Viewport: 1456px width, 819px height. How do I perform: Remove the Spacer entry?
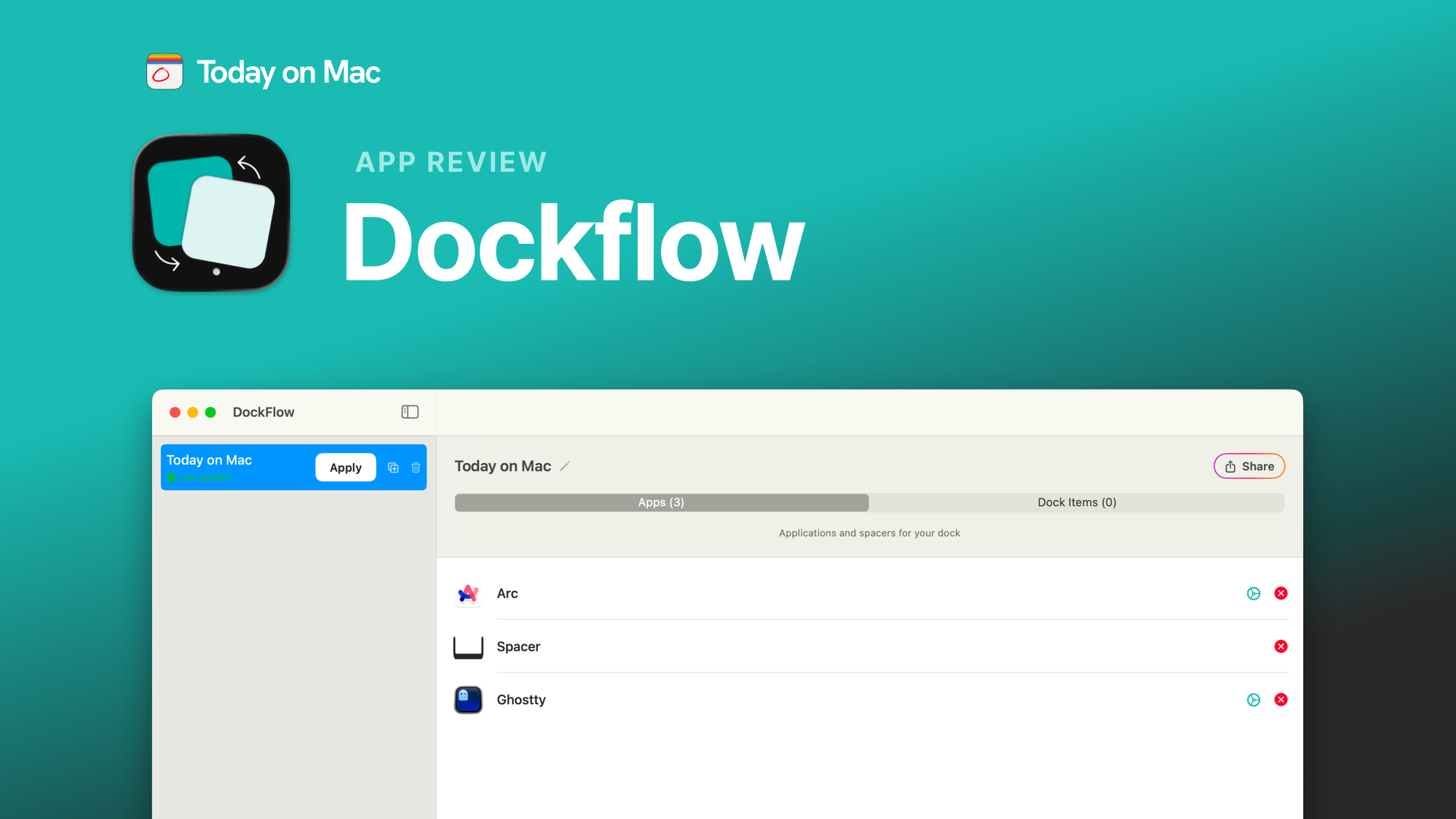click(1281, 646)
